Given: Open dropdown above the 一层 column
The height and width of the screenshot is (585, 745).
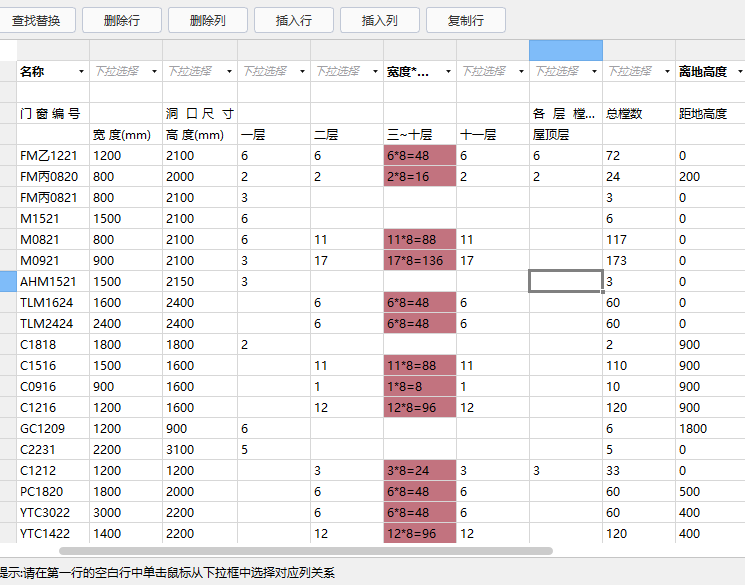Looking at the screenshot, I should point(302,72).
